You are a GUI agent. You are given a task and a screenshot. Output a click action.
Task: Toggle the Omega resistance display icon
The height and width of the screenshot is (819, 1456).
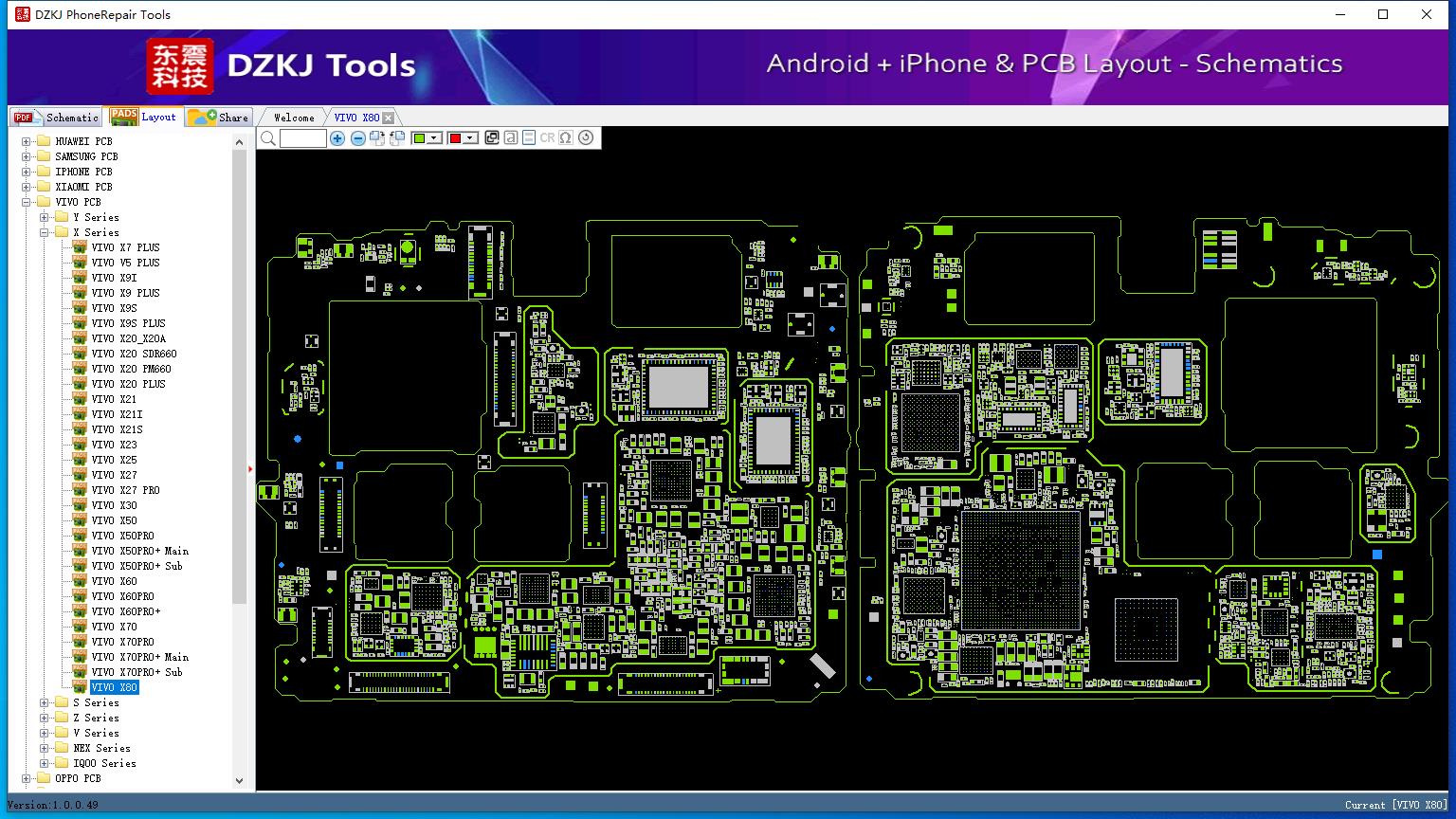tap(566, 138)
